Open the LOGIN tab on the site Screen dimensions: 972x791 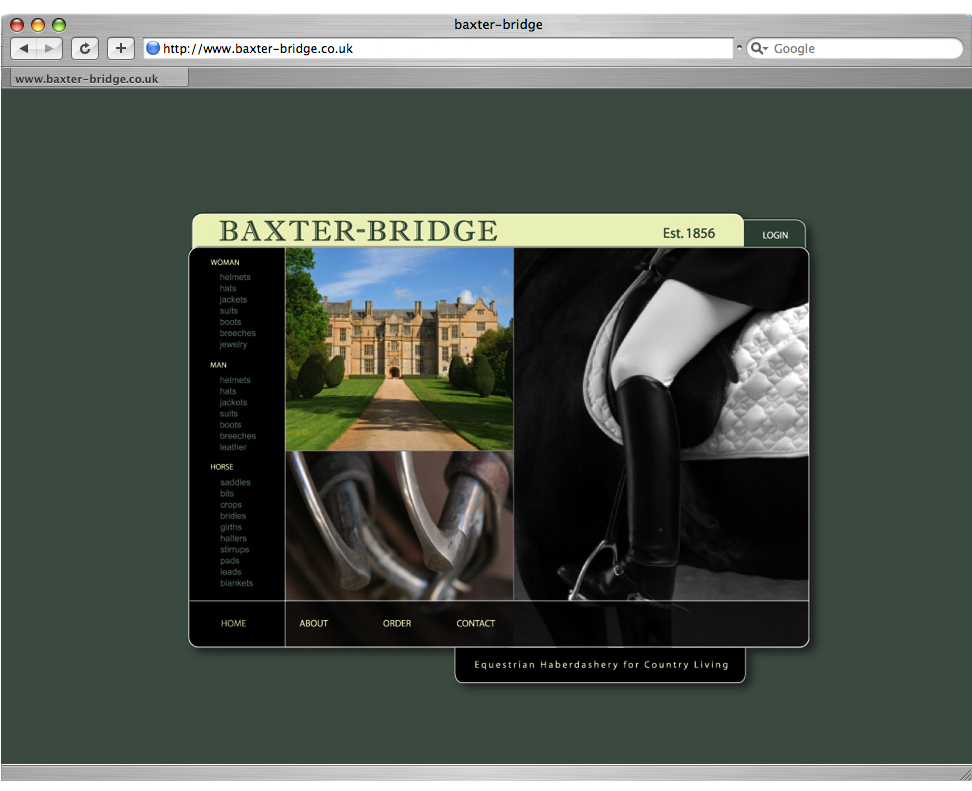click(775, 235)
